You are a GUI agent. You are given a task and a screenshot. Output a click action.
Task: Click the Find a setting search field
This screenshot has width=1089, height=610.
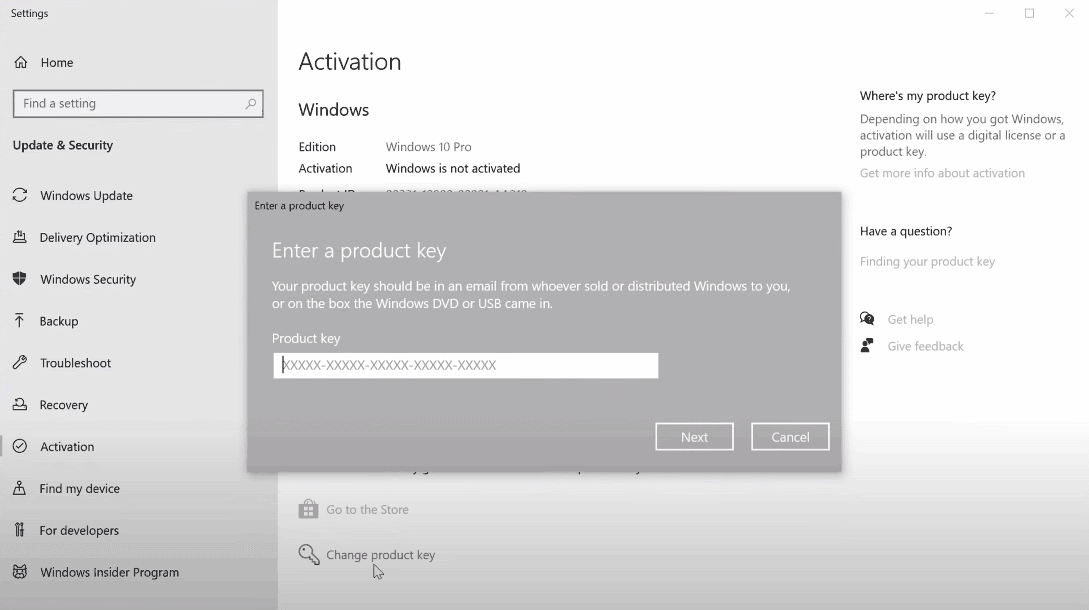[x=138, y=104]
